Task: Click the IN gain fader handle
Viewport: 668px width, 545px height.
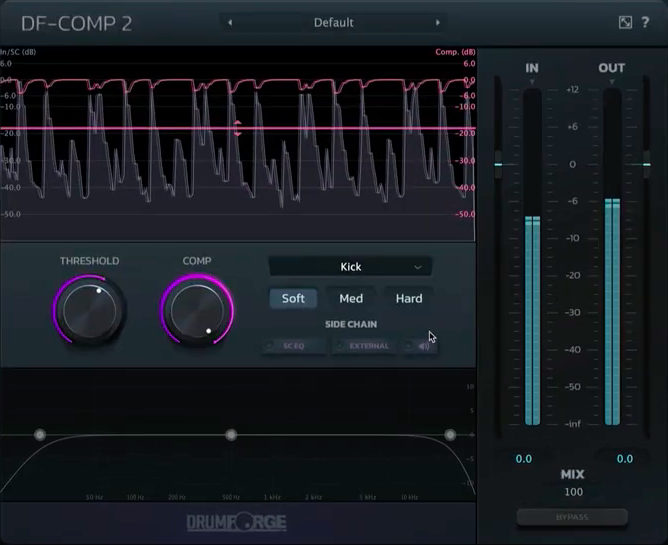Action: point(498,164)
